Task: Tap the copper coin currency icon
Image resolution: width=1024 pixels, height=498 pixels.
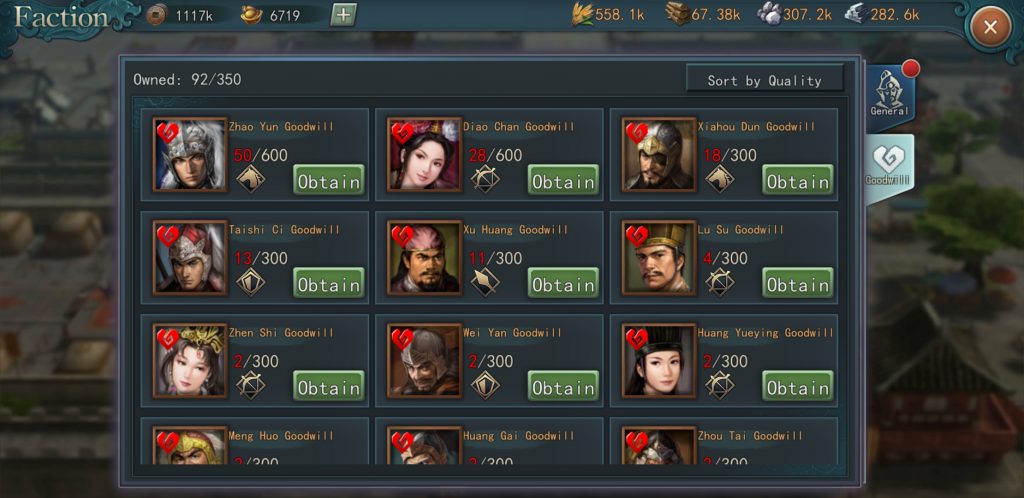Action: pos(156,14)
